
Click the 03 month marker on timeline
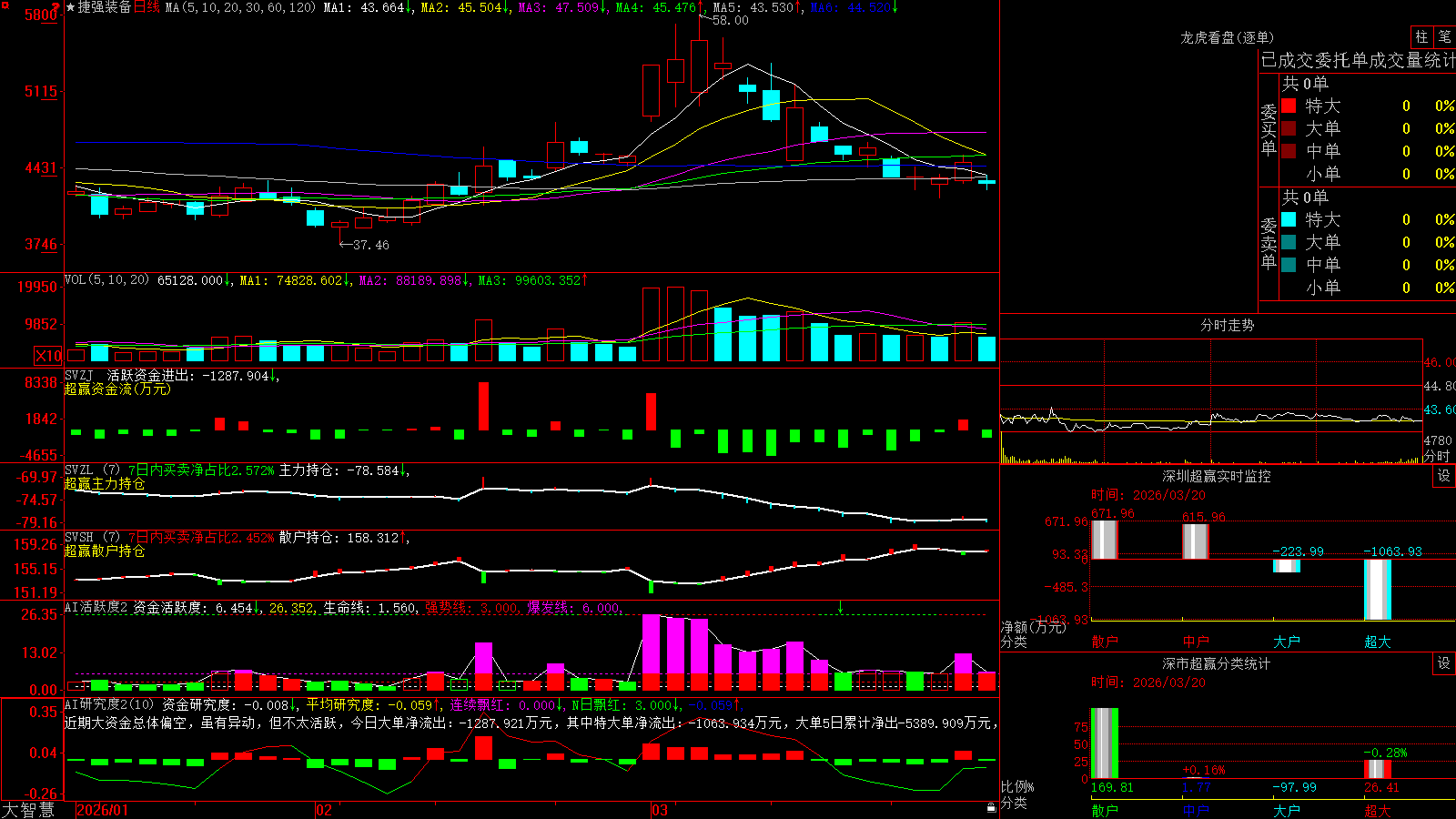point(660,810)
